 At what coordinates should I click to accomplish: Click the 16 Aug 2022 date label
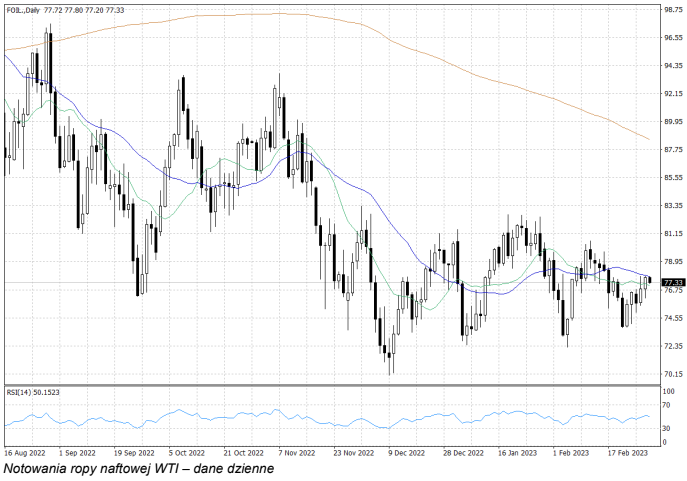tap(22, 451)
